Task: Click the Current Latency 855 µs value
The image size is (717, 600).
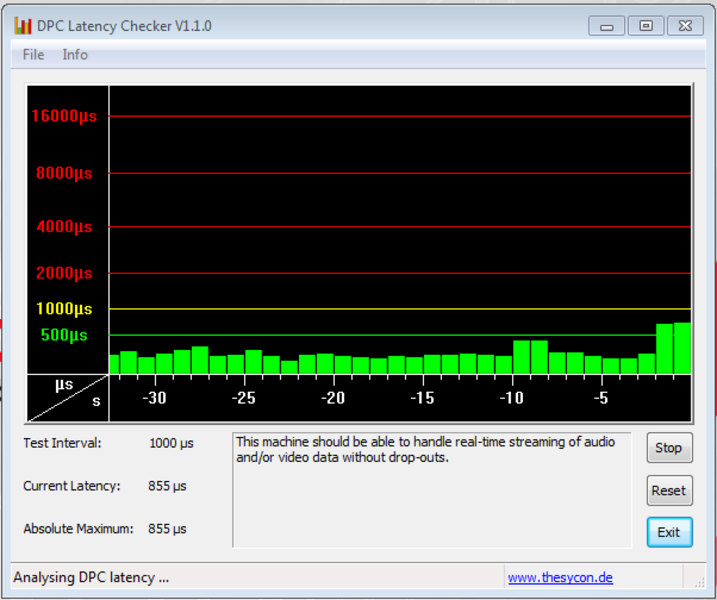Action: pyautogui.click(x=167, y=486)
